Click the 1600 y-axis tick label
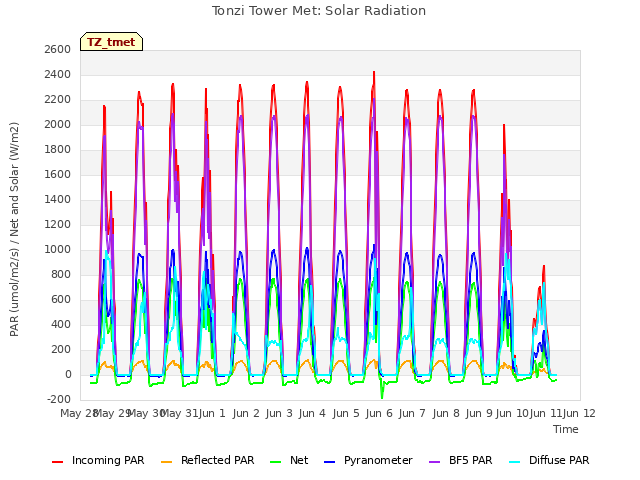 coord(58,175)
